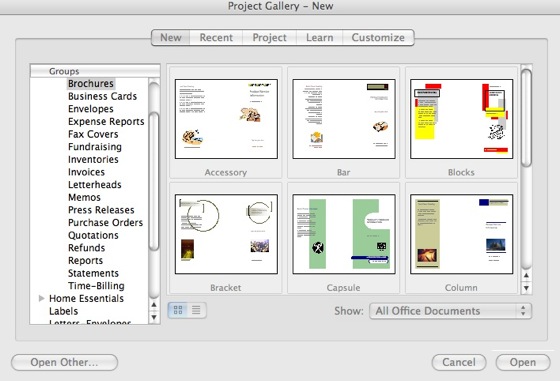Select Memos group
Viewport: 560px width, 381px height.
[x=84, y=197]
